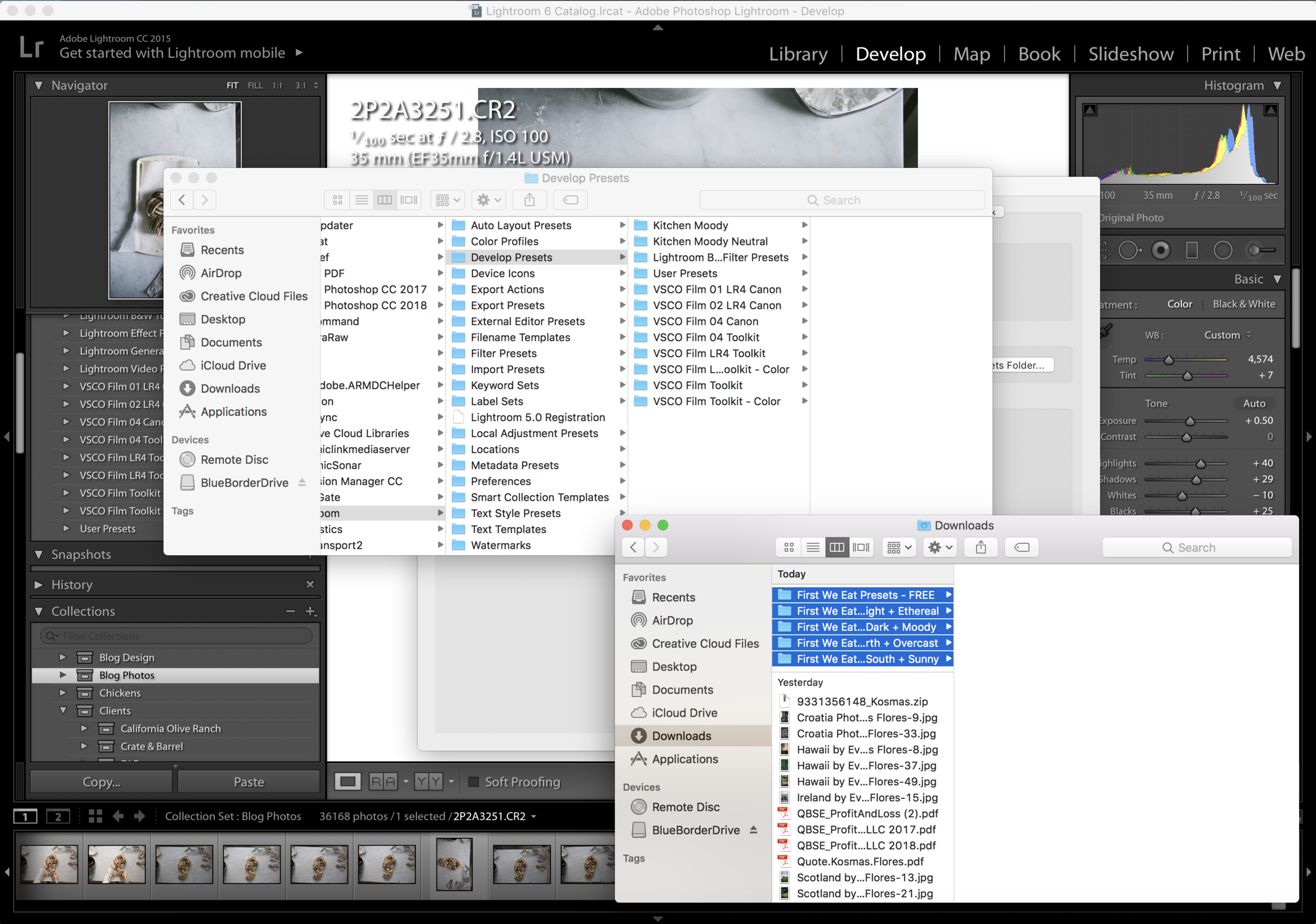The width and height of the screenshot is (1316, 924).
Task: Click the Before/After view RA icon
Action: 383,781
